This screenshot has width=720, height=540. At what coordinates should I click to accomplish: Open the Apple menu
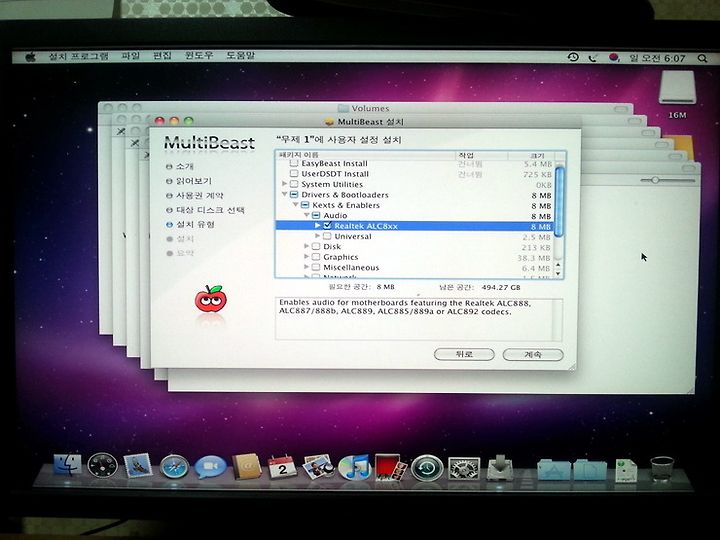pyautogui.click(x=31, y=57)
